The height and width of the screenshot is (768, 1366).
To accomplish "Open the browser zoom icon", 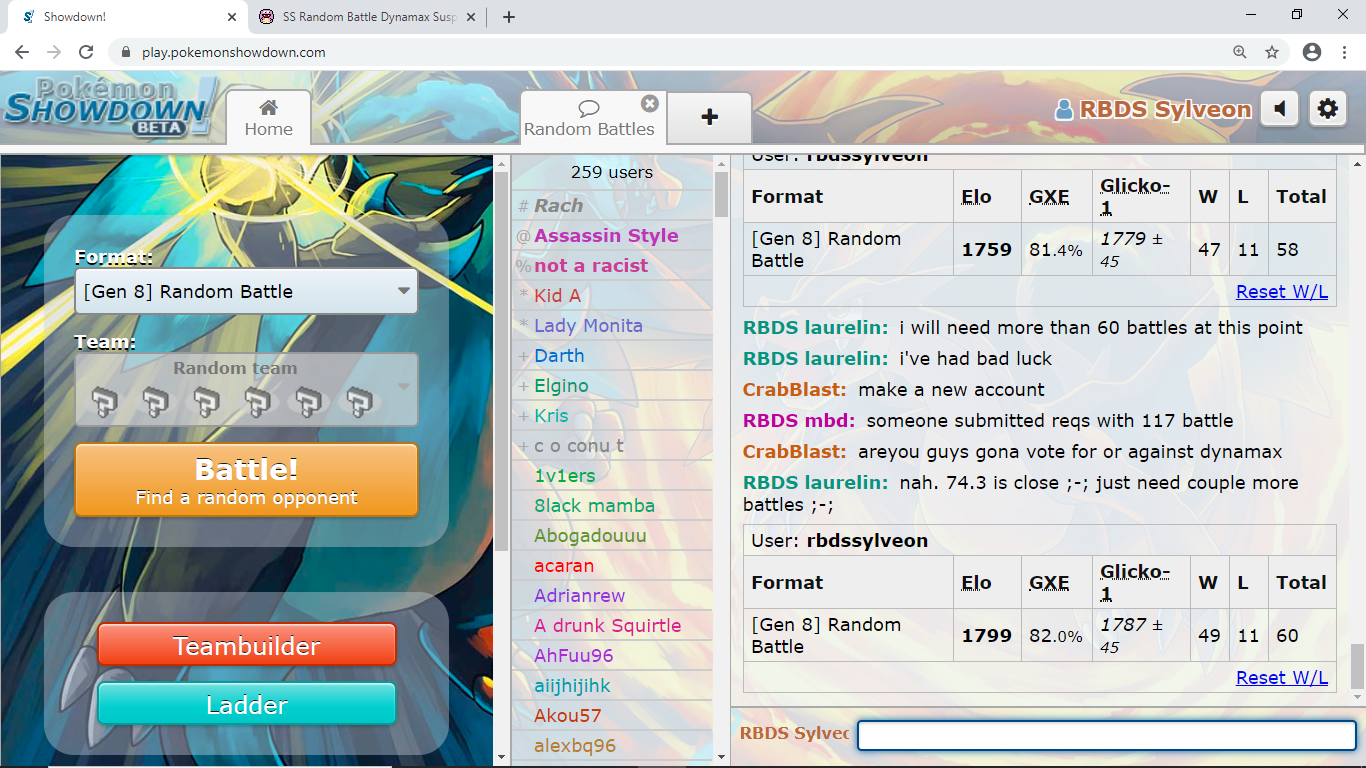I will [x=1240, y=52].
